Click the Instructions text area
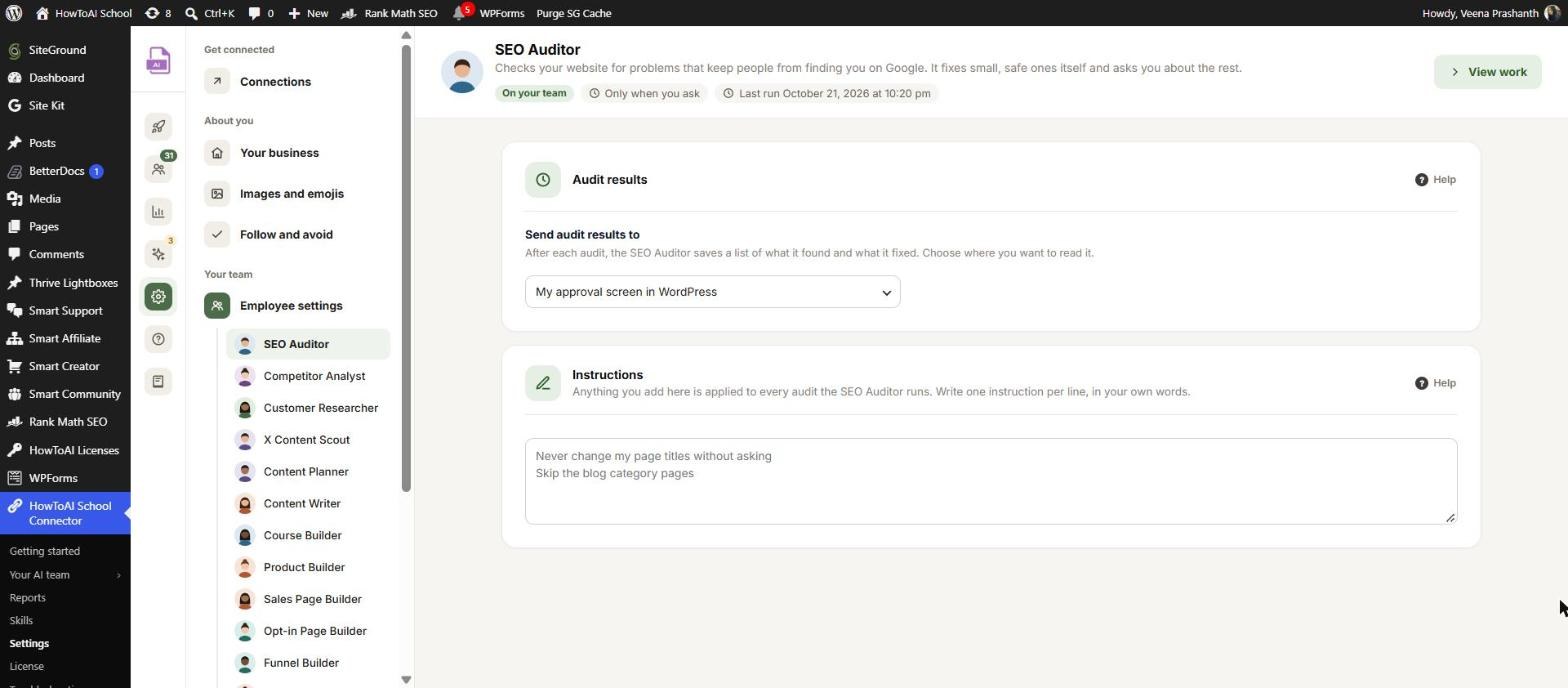 click(991, 481)
